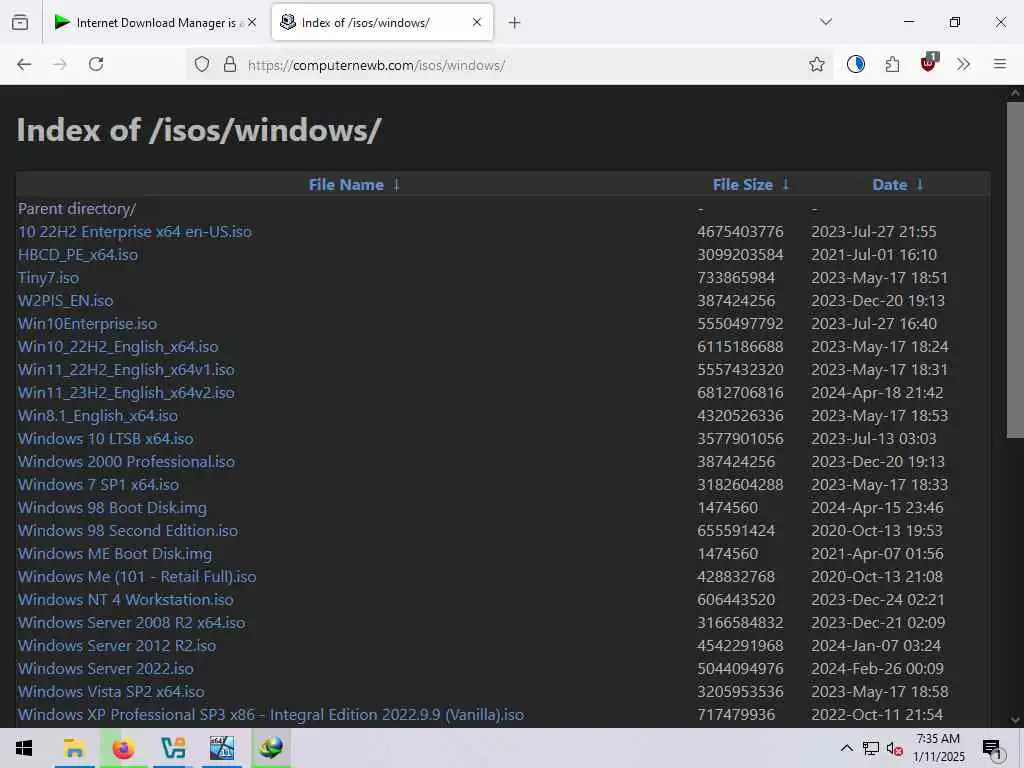Download Windows Me (101 - Retail Full).iso
1024x768 pixels.
click(137, 577)
